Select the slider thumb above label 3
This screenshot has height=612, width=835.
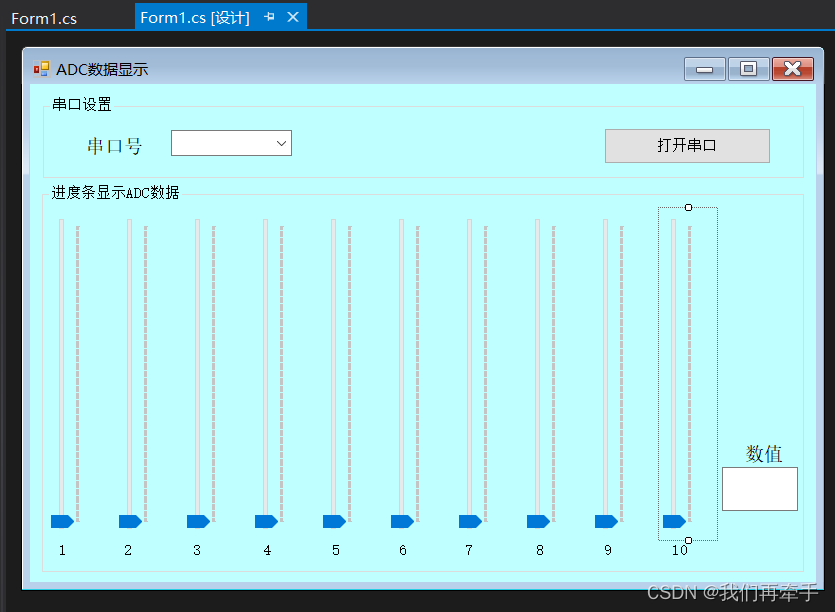(199, 521)
